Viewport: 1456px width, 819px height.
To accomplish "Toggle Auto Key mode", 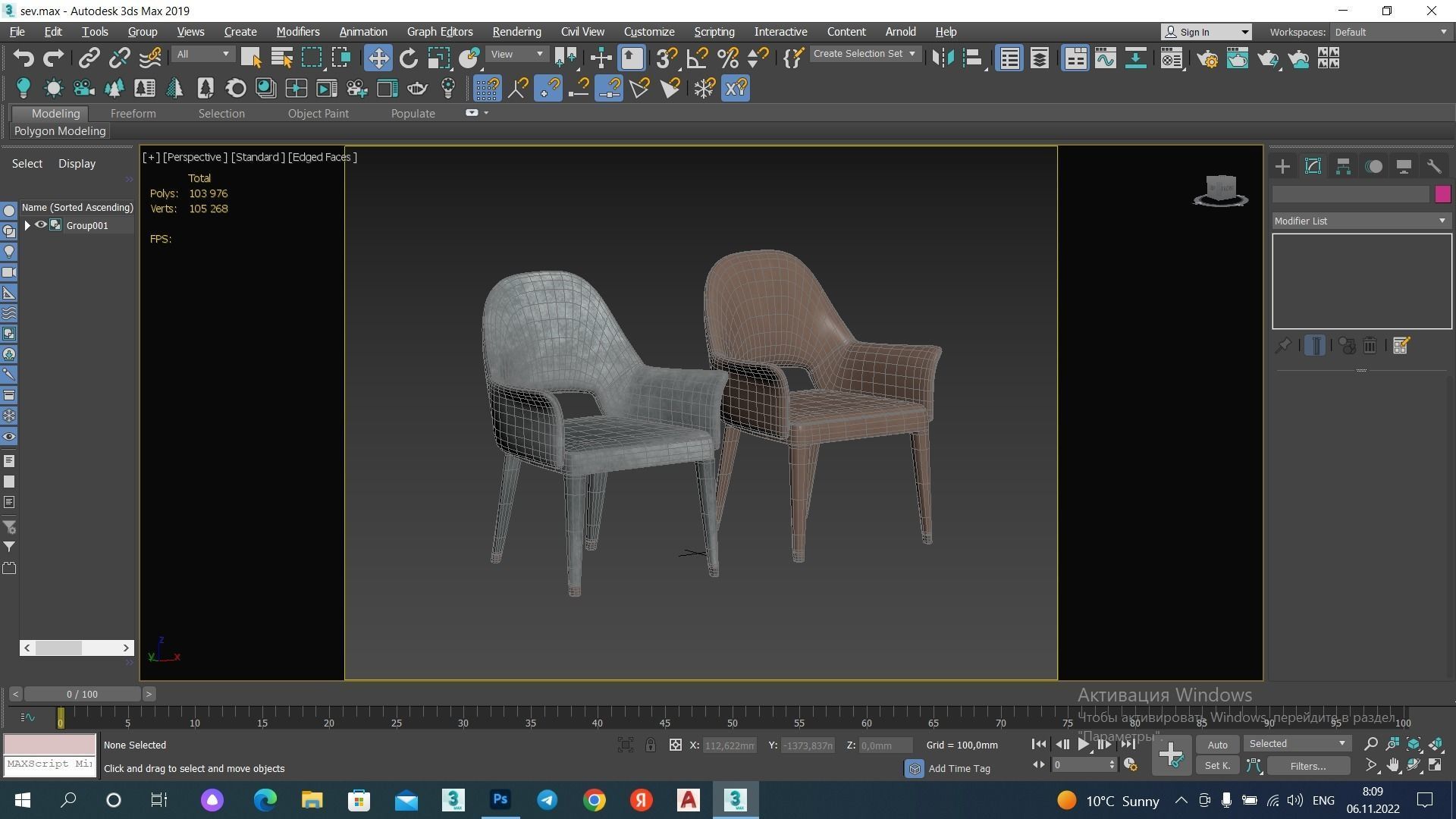I will click(1217, 745).
